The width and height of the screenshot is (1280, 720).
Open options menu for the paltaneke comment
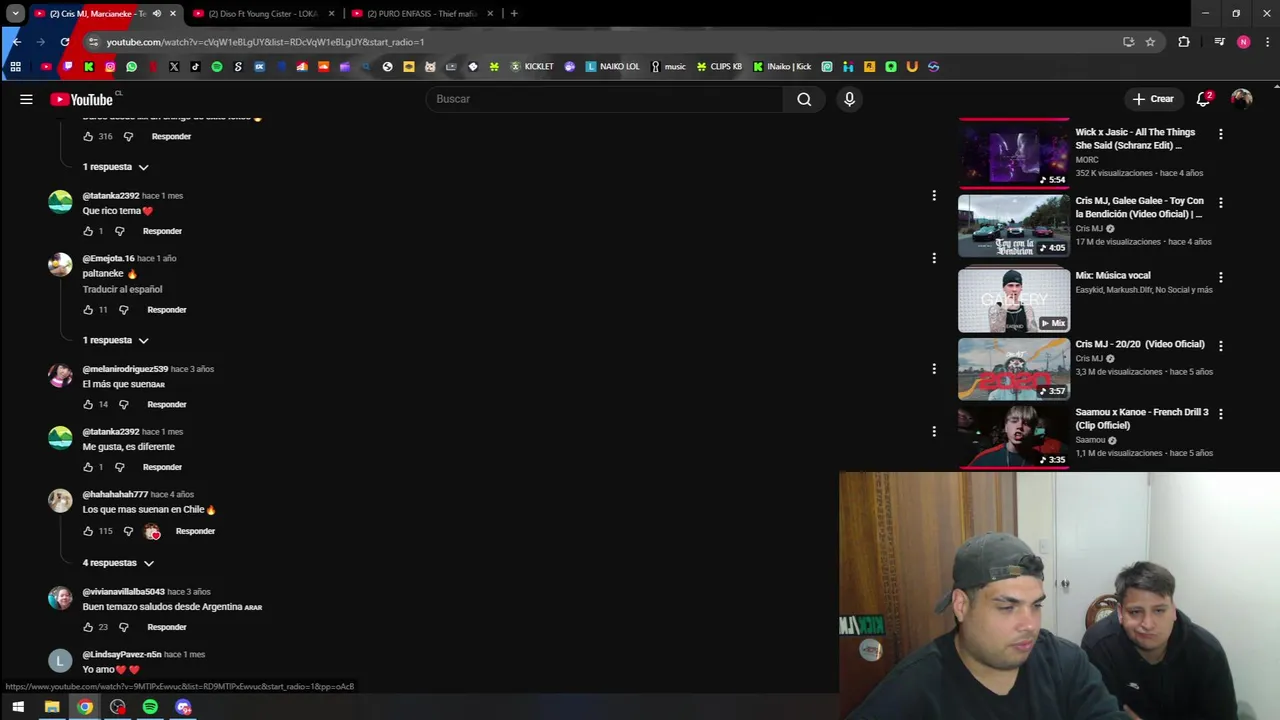pos(934,258)
